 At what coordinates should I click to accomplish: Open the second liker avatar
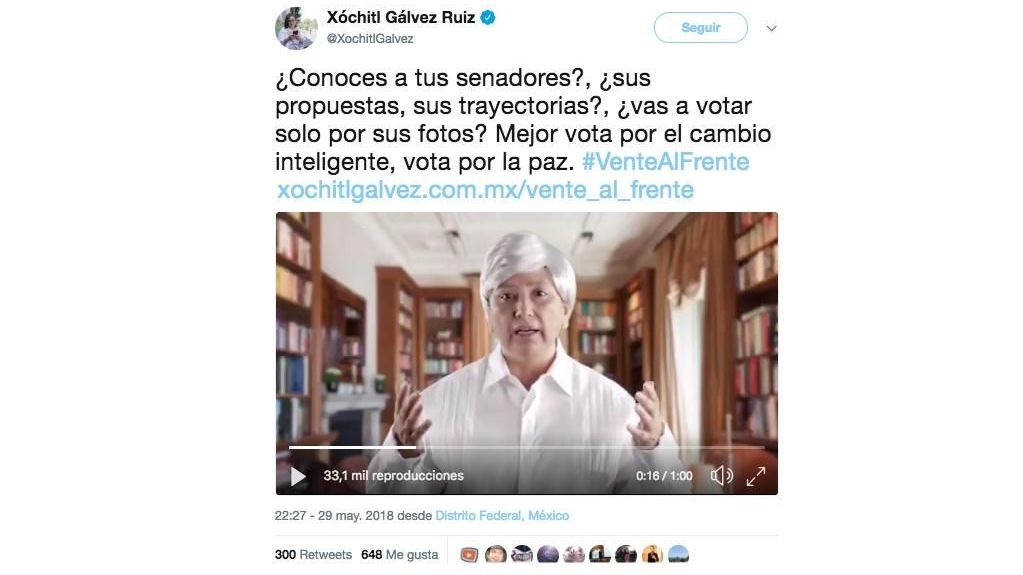[x=495, y=555]
